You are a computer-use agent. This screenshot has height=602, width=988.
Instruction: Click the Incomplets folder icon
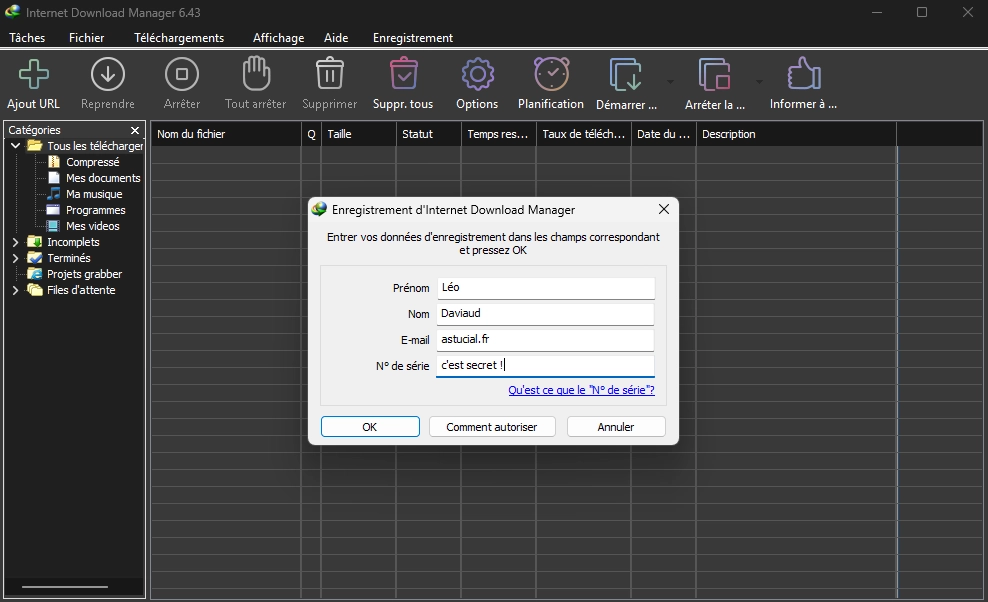34,242
